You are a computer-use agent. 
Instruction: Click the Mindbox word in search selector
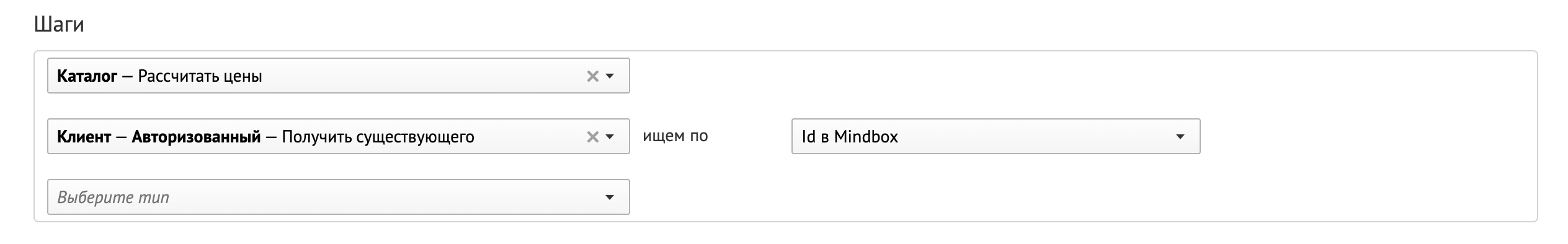point(866,137)
